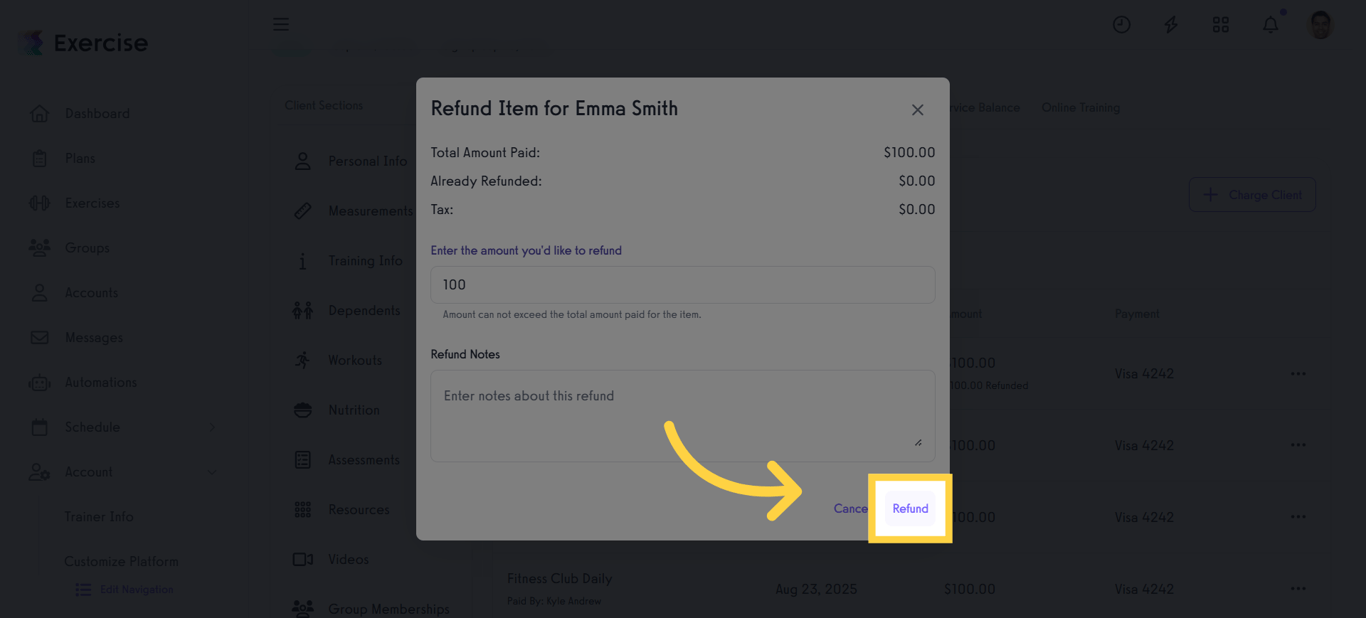Click the refund amount input field
Screen dimensions: 1366x618
tap(683, 284)
